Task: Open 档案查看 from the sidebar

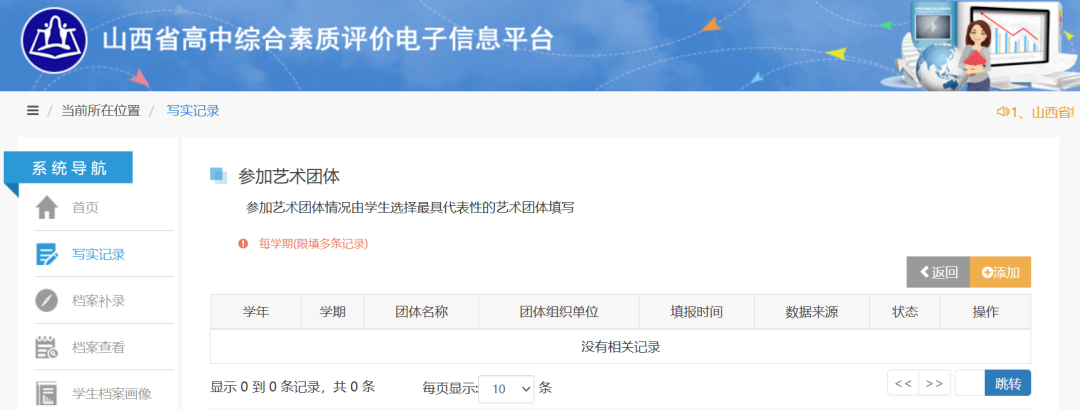Action: click(x=98, y=348)
